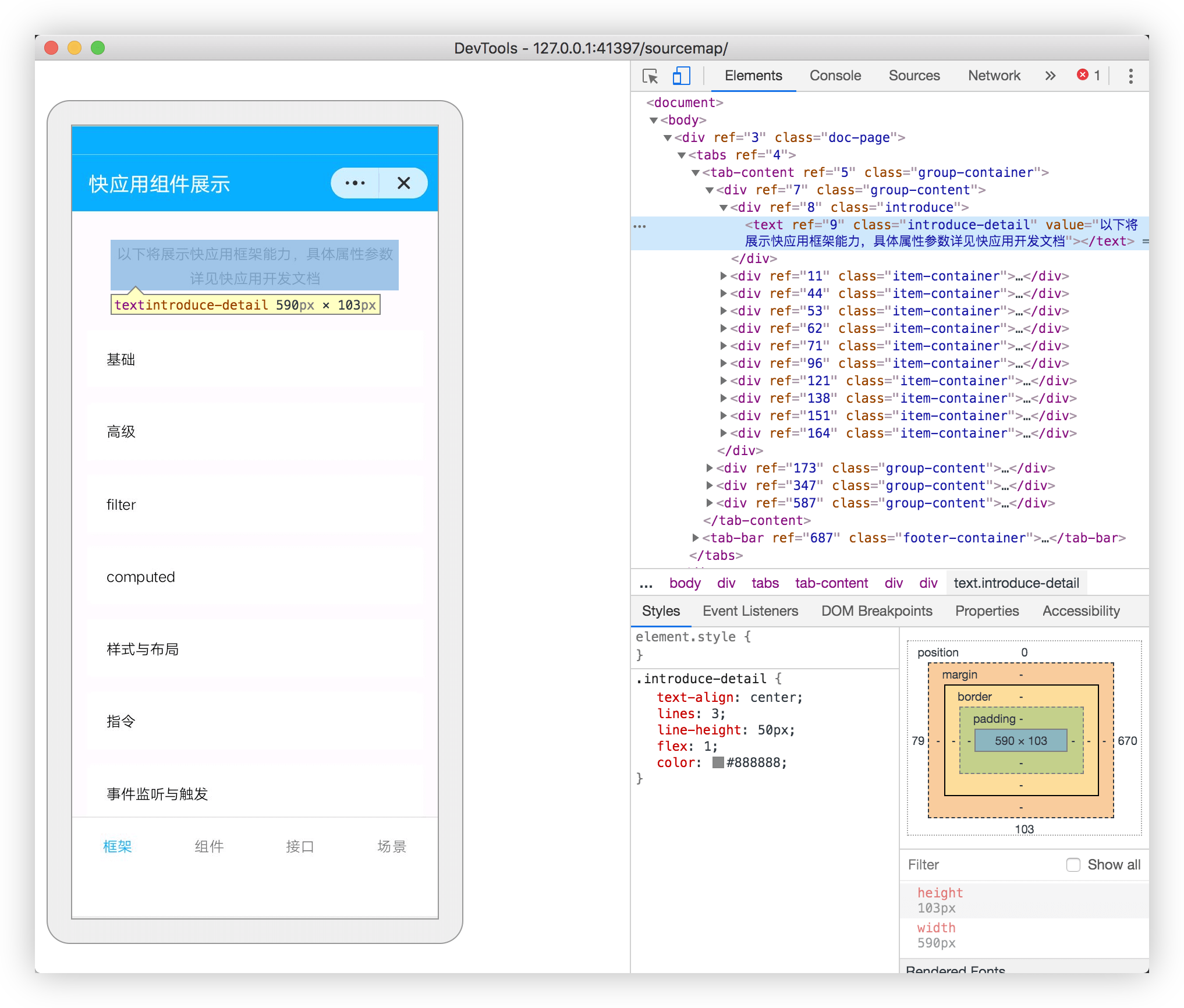
Task: Open the DevTools more tabs chevron
Action: [x=1050, y=76]
